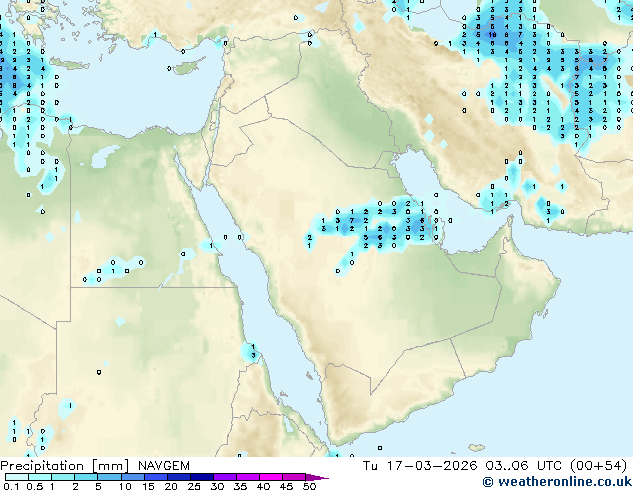Click the 20–25 mm legend swatch
The height and width of the screenshot is (490, 634).
(179, 477)
